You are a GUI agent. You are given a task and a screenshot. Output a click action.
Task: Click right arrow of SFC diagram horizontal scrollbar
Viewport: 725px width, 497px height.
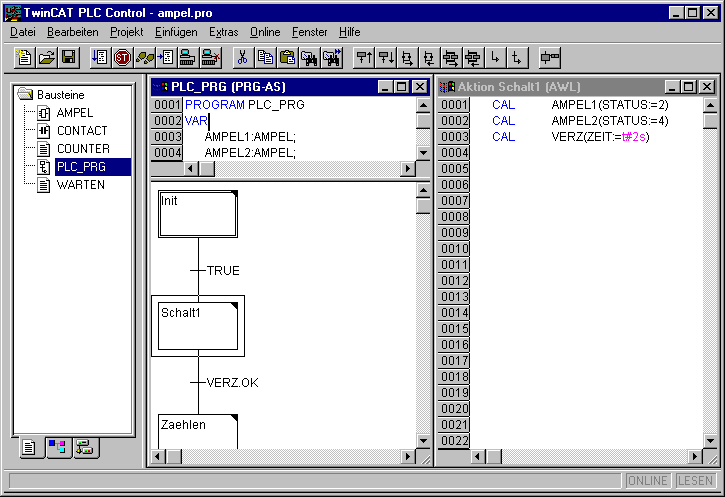[407, 457]
